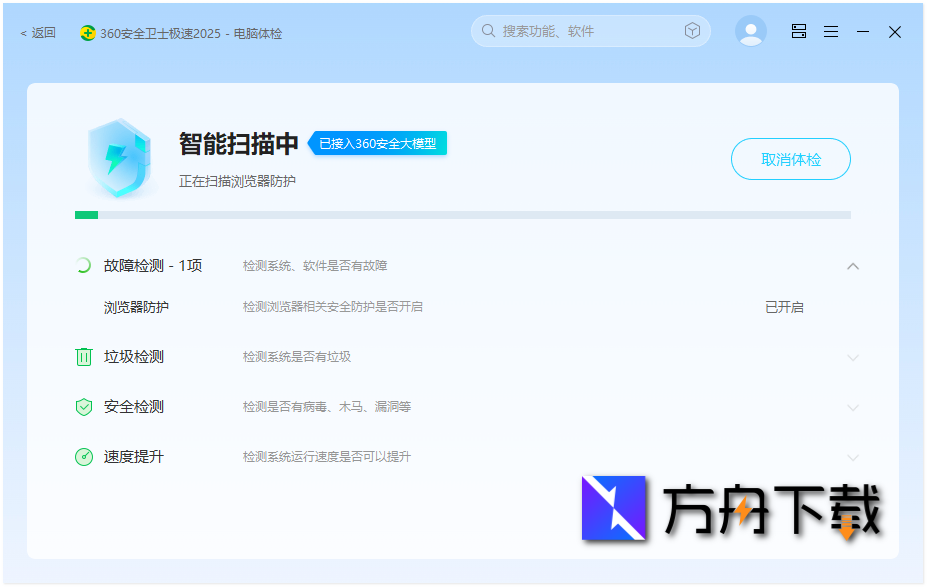Image resolution: width=927 pixels, height=587 pixels.
Task: Cancel the scan via 取消体检 button
Action: click(790, 159)
